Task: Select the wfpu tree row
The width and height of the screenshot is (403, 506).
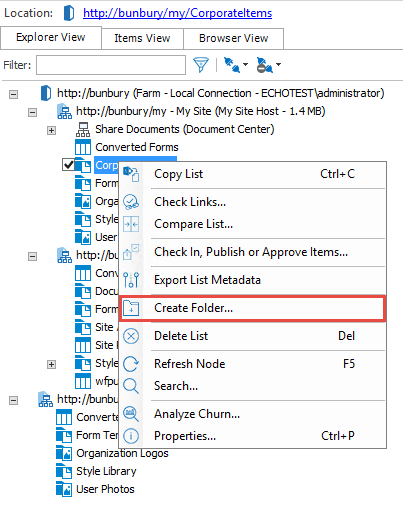Action: [107, 381]
